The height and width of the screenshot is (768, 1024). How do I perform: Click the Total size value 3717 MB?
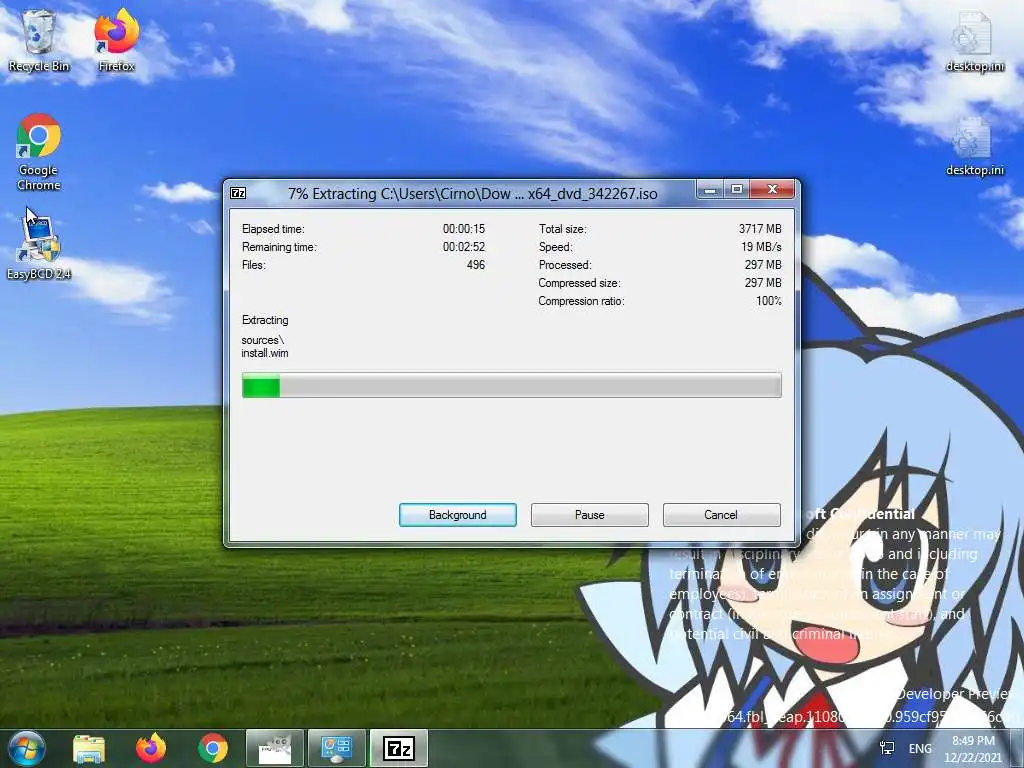click(x=760, y=229)
